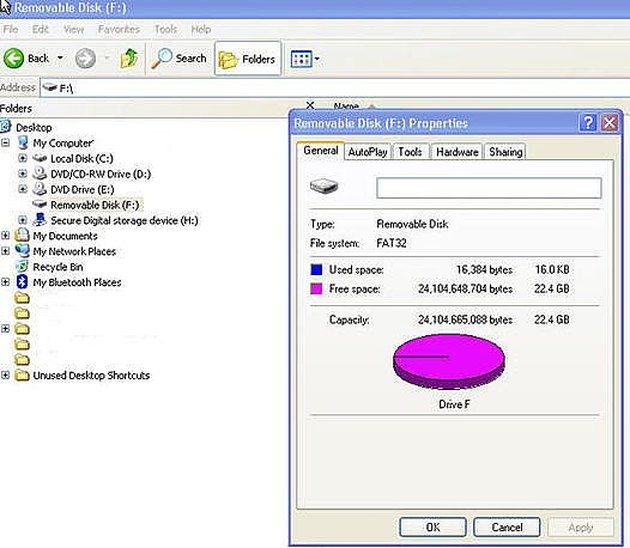Image resolution: width=630 pixels, height=548 pixels.
Task: Select My Computer in folder tree
Action: point(63,143)
